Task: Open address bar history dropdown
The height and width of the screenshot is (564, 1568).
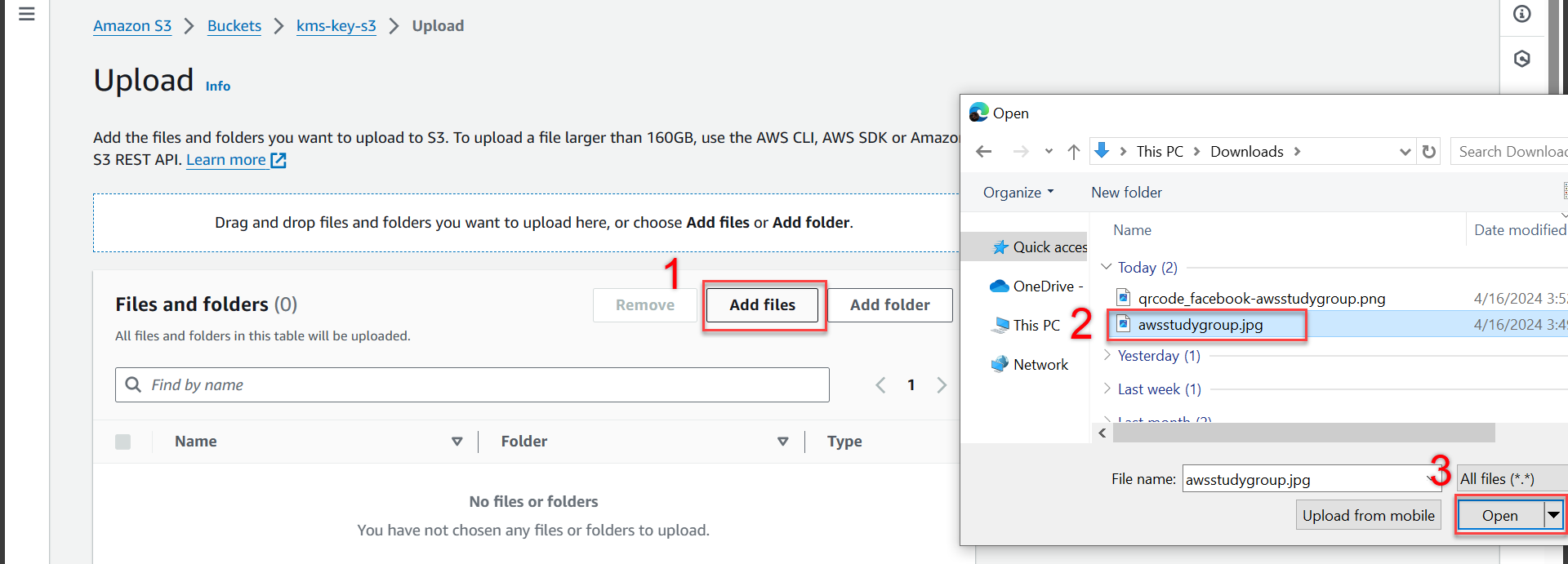Action: (x=1405, y=152)
